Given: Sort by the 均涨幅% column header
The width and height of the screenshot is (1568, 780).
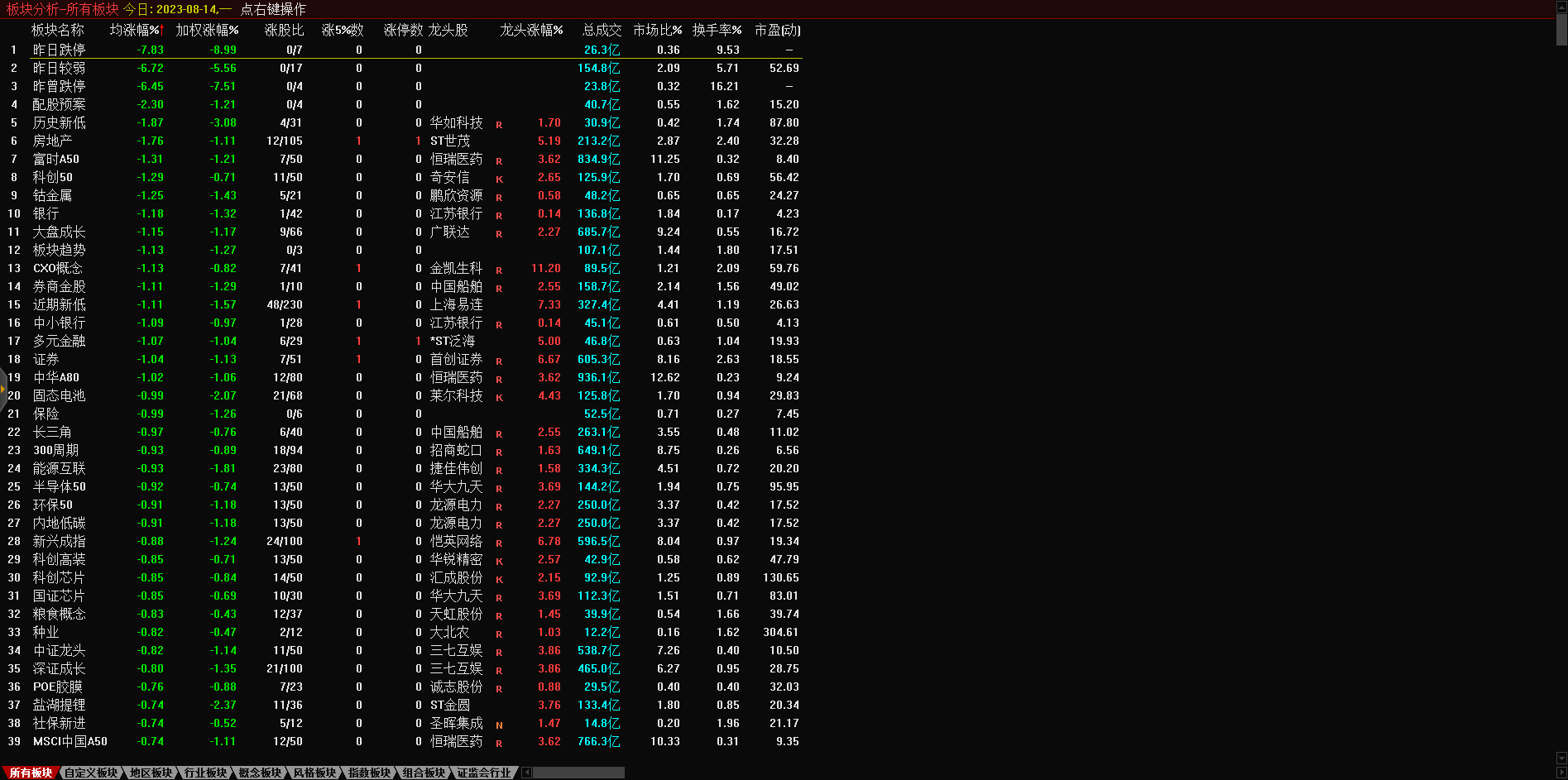Looking at the screenshot, I should (137, 30).
